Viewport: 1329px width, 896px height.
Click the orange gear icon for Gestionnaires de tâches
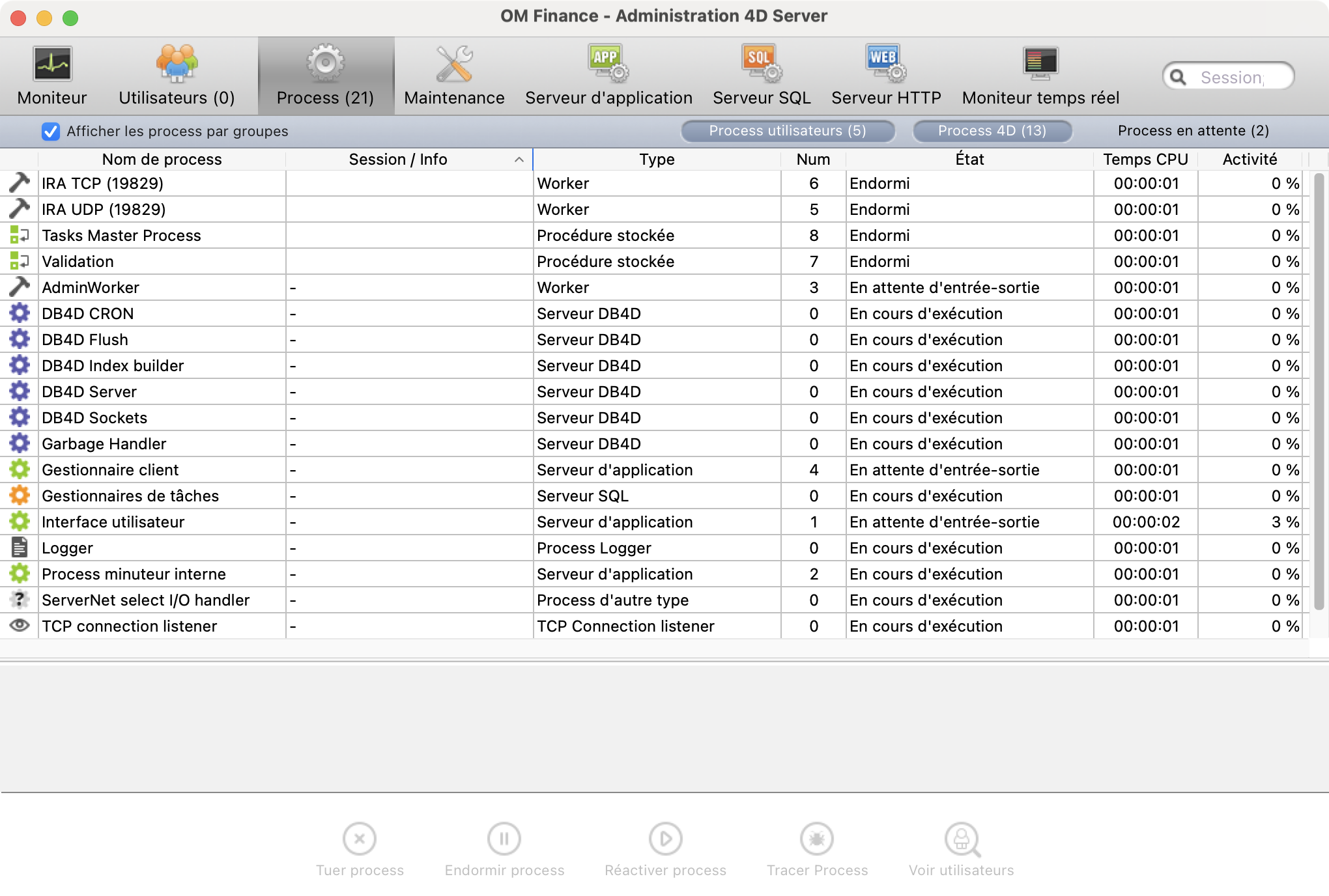(x=20, y=496)
